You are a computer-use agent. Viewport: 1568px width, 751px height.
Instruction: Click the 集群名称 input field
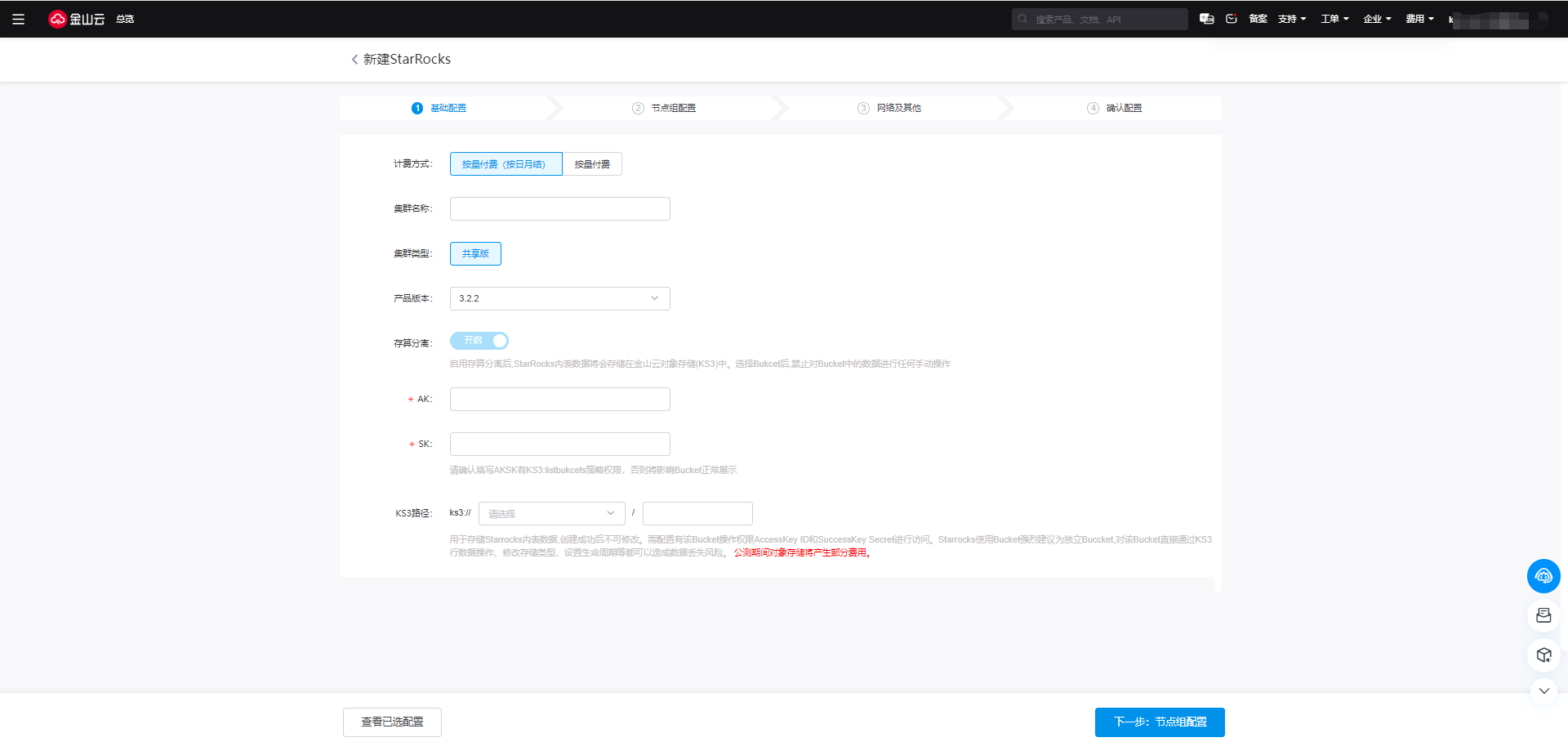coord(559,209)
